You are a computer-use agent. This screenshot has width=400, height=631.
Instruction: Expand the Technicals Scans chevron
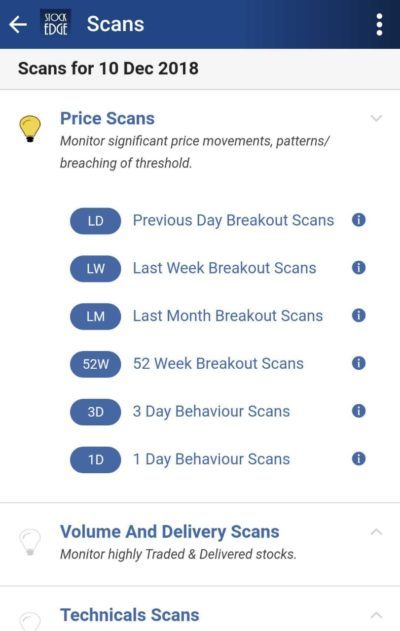(376, 615)
